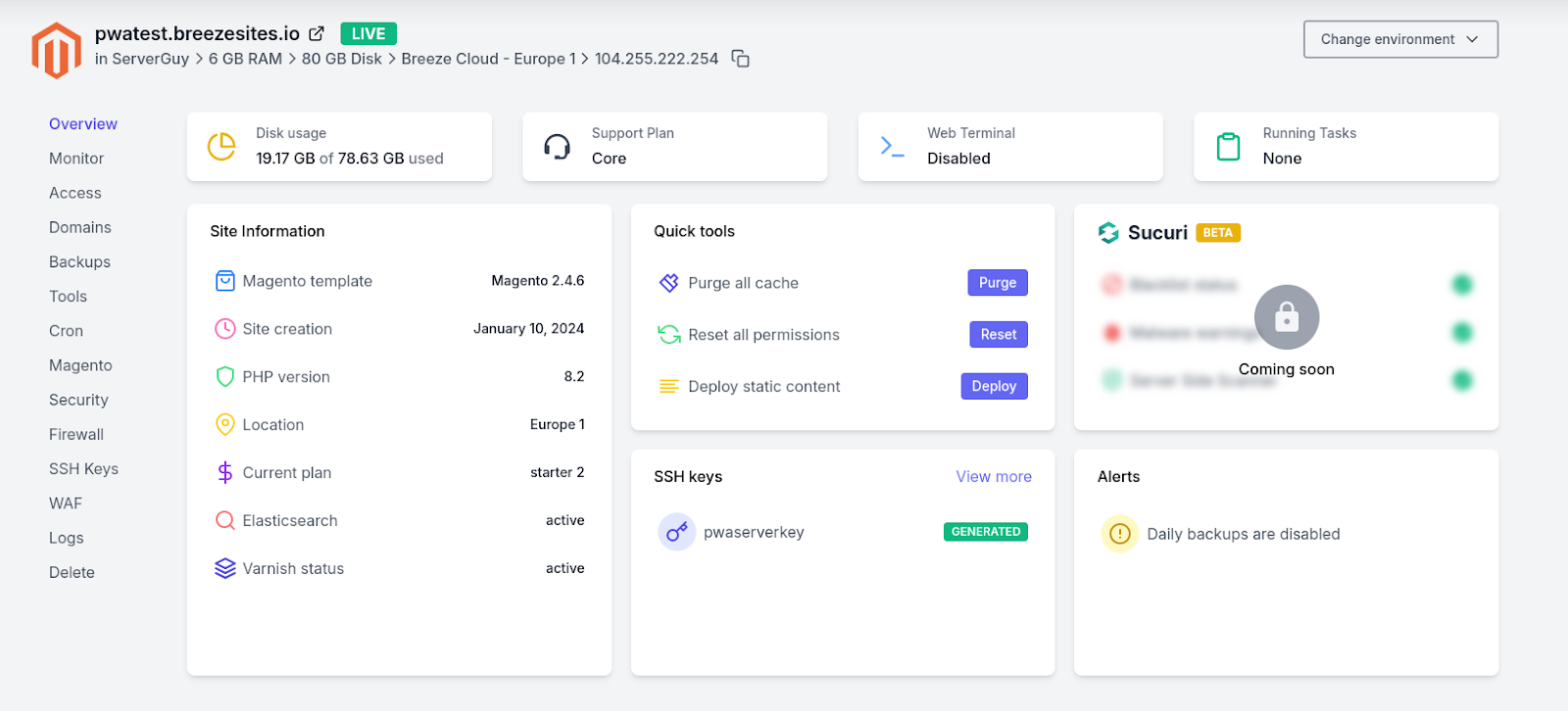Open Cron in sidebar
The height and width of the screenshot is (711, 1568).
click(x=66, y=331)
